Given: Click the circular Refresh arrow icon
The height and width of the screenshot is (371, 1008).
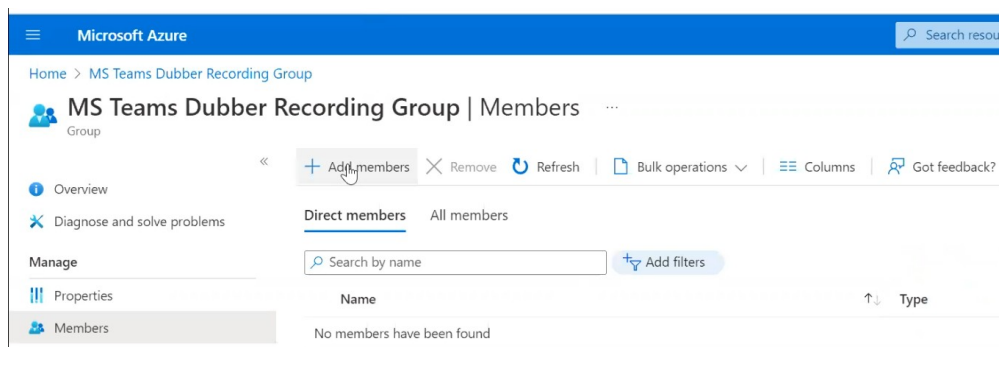Looking at the screenshot, I should [x=520, y=167].
